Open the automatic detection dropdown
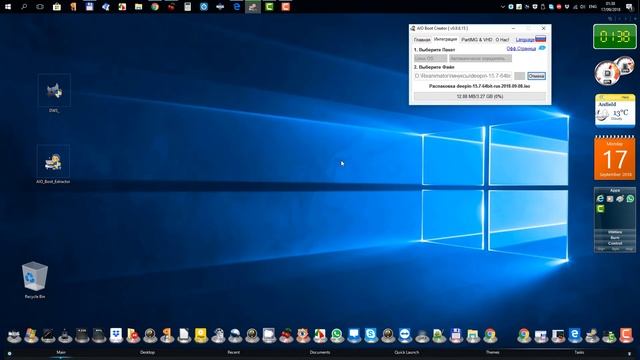640x360 pixels. (480, 58)
